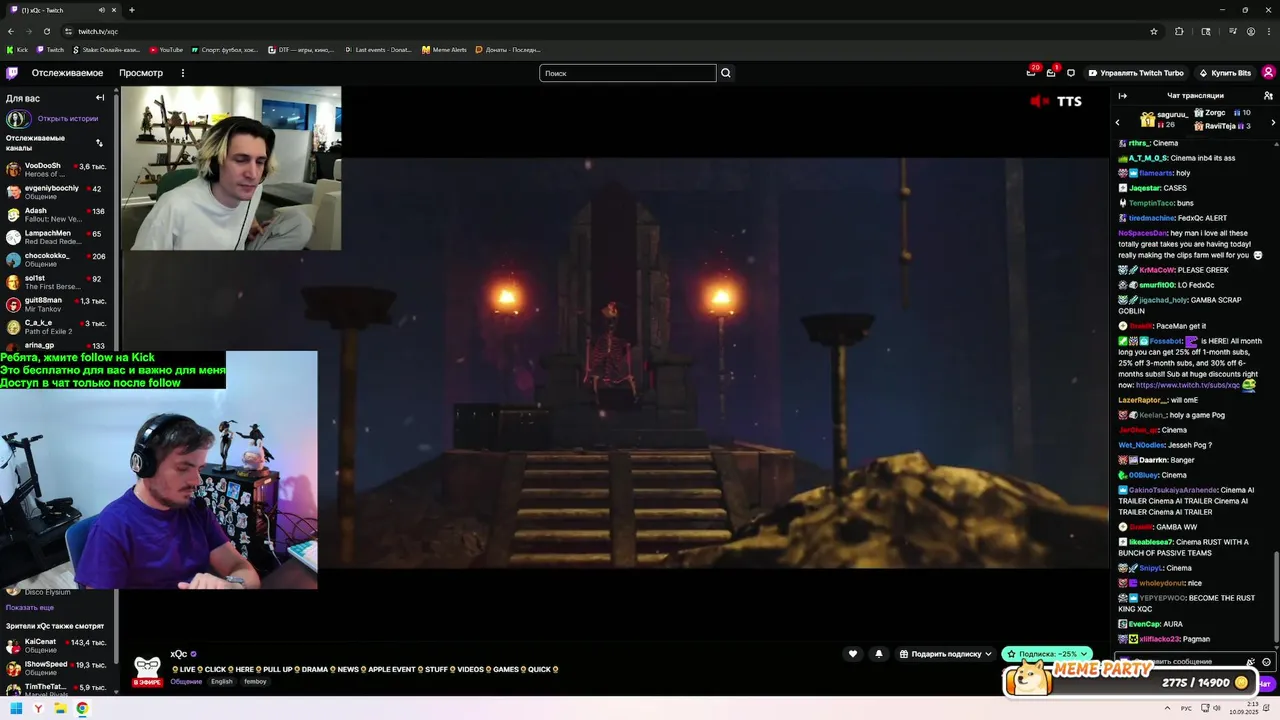This screenshot has height=720, width=1280.
Task: Open Prime loot crown with 20 badge
Action: [1031, 72]
